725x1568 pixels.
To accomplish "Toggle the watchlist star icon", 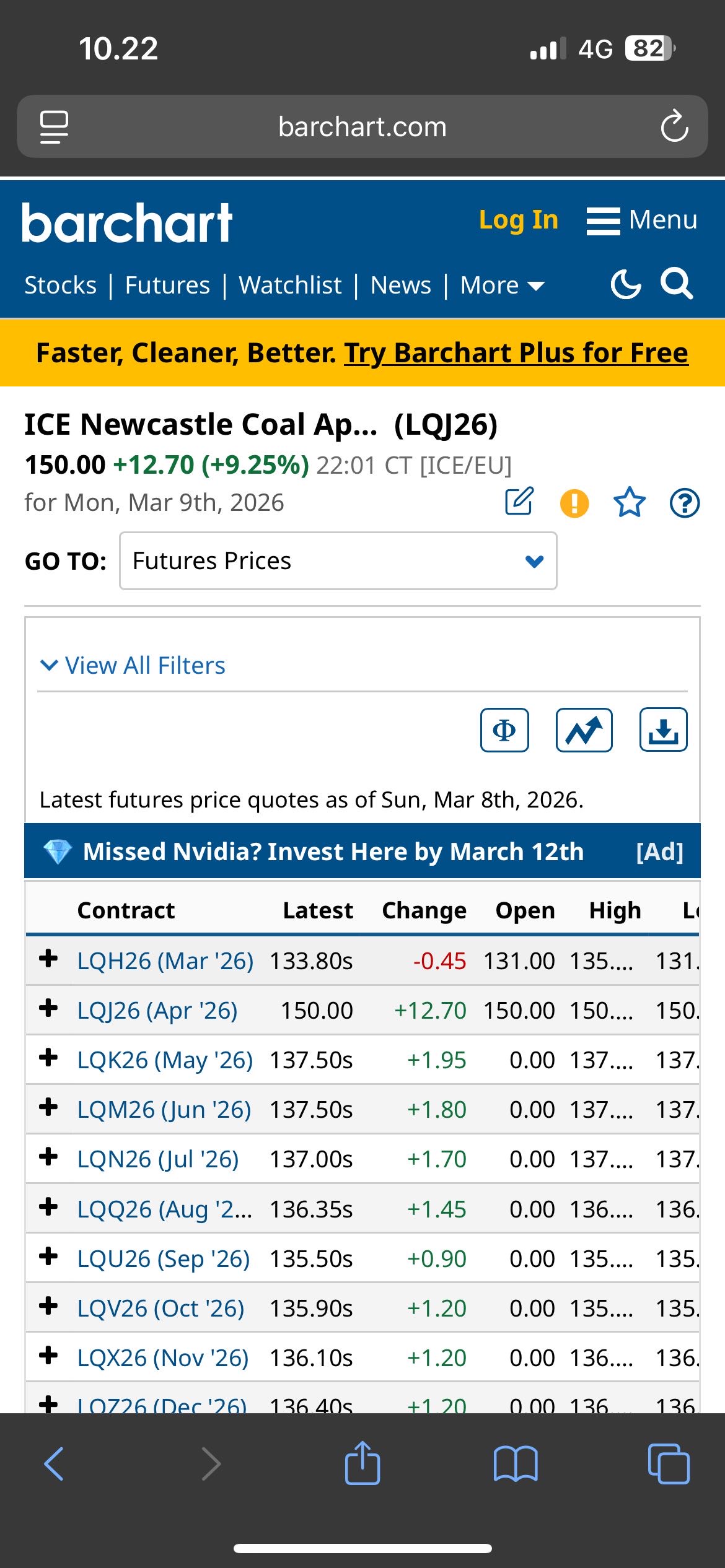I will tap(630, 502).
